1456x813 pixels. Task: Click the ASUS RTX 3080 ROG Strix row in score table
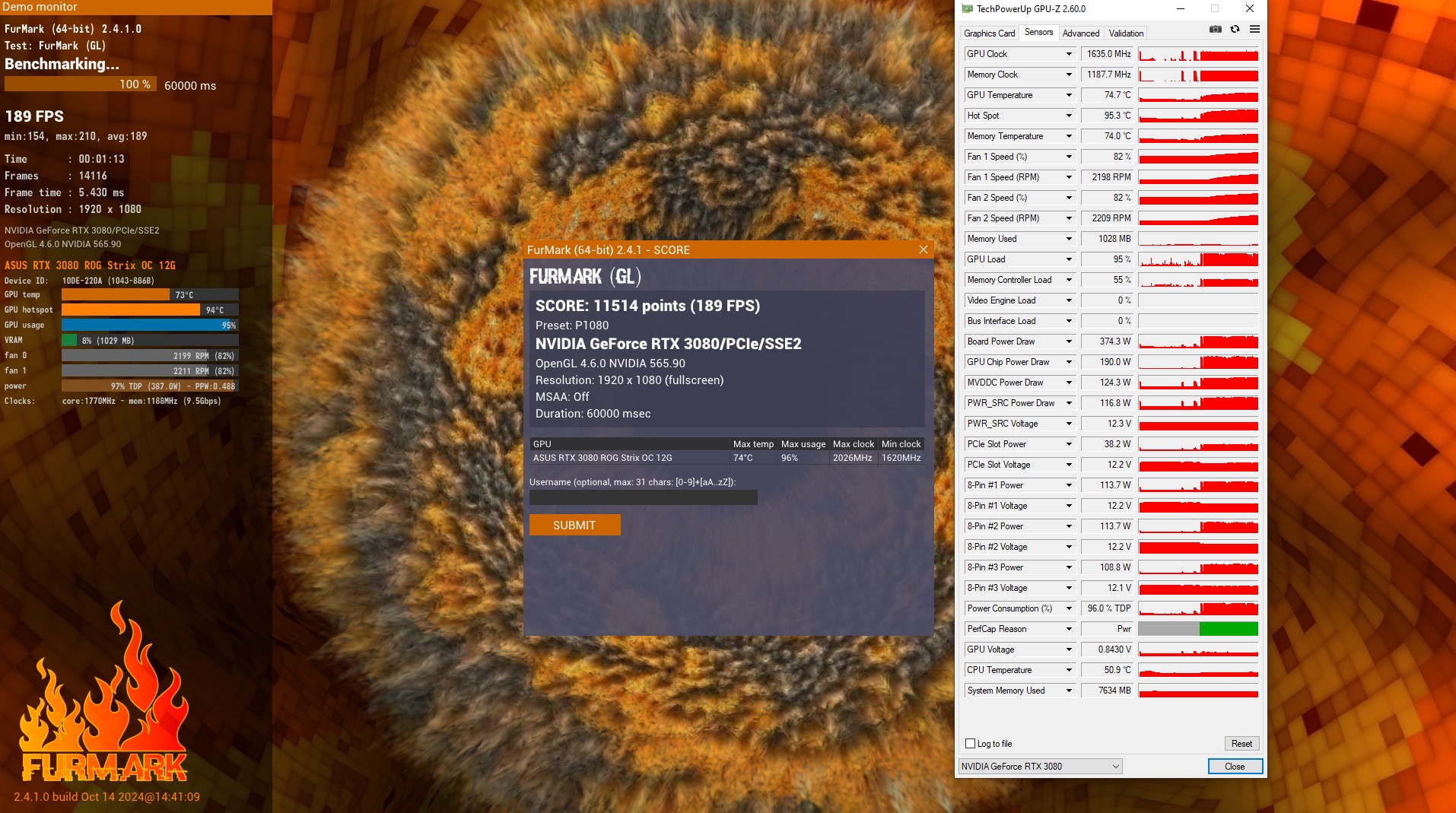coord(727,458)
